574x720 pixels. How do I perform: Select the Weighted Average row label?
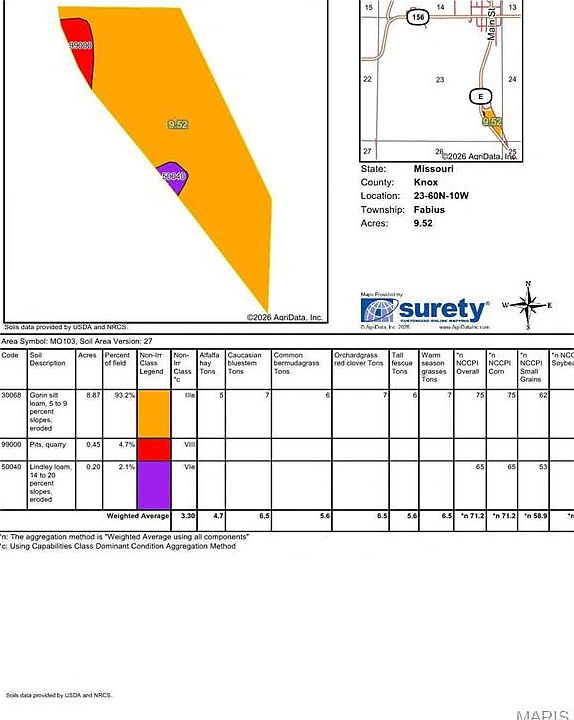[x=138, y=516]
